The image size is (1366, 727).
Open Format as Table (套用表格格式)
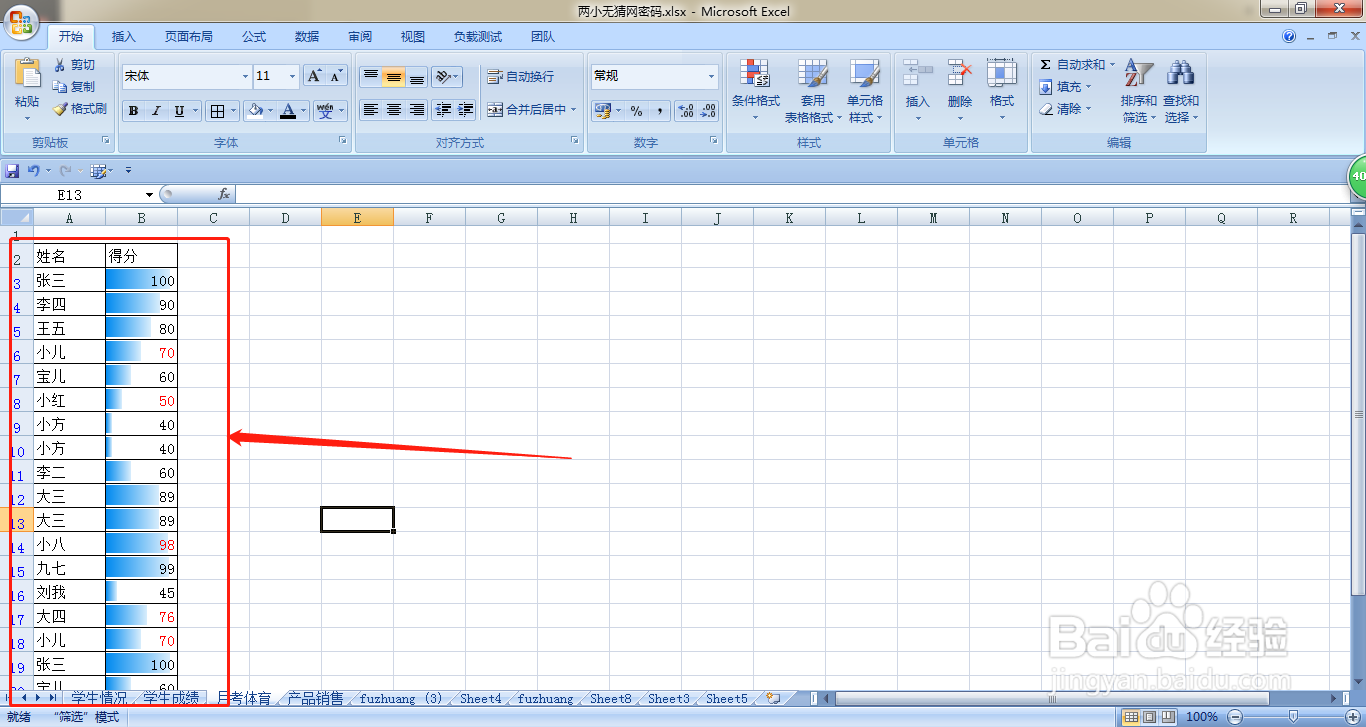click(813, 91)
